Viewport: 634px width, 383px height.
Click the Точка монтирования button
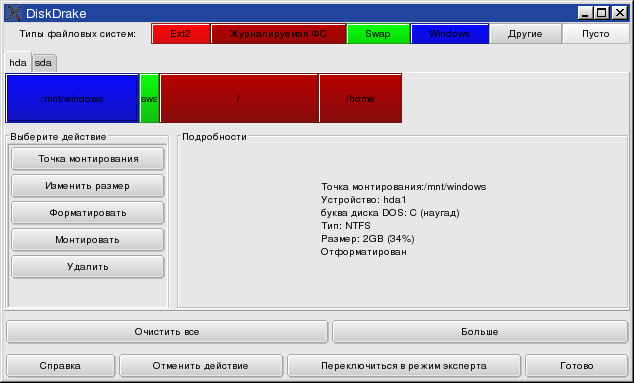click(x=88, y=159)
